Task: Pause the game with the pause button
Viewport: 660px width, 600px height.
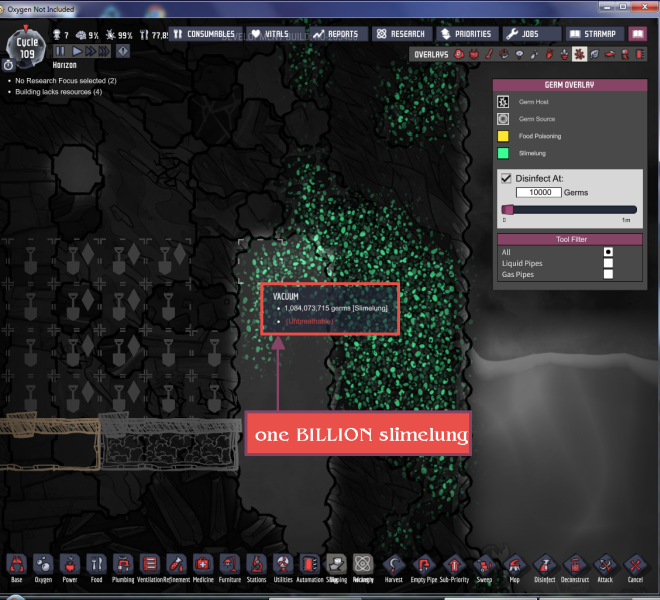Action: click(60, 50)
